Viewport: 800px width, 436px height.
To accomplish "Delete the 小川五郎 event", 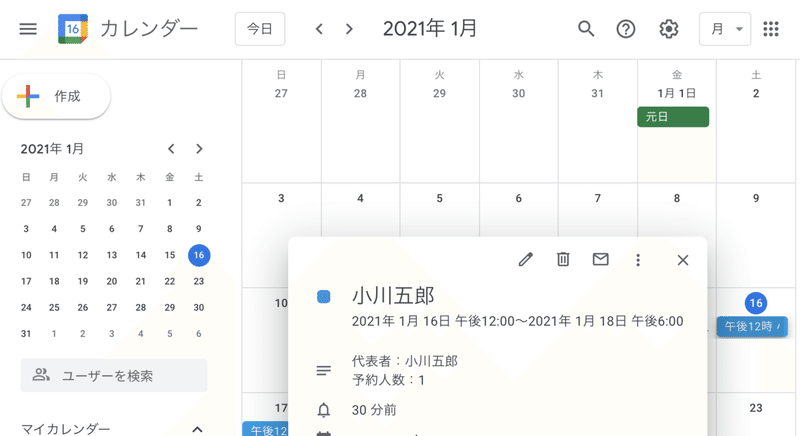I will (x=563, y=260).
